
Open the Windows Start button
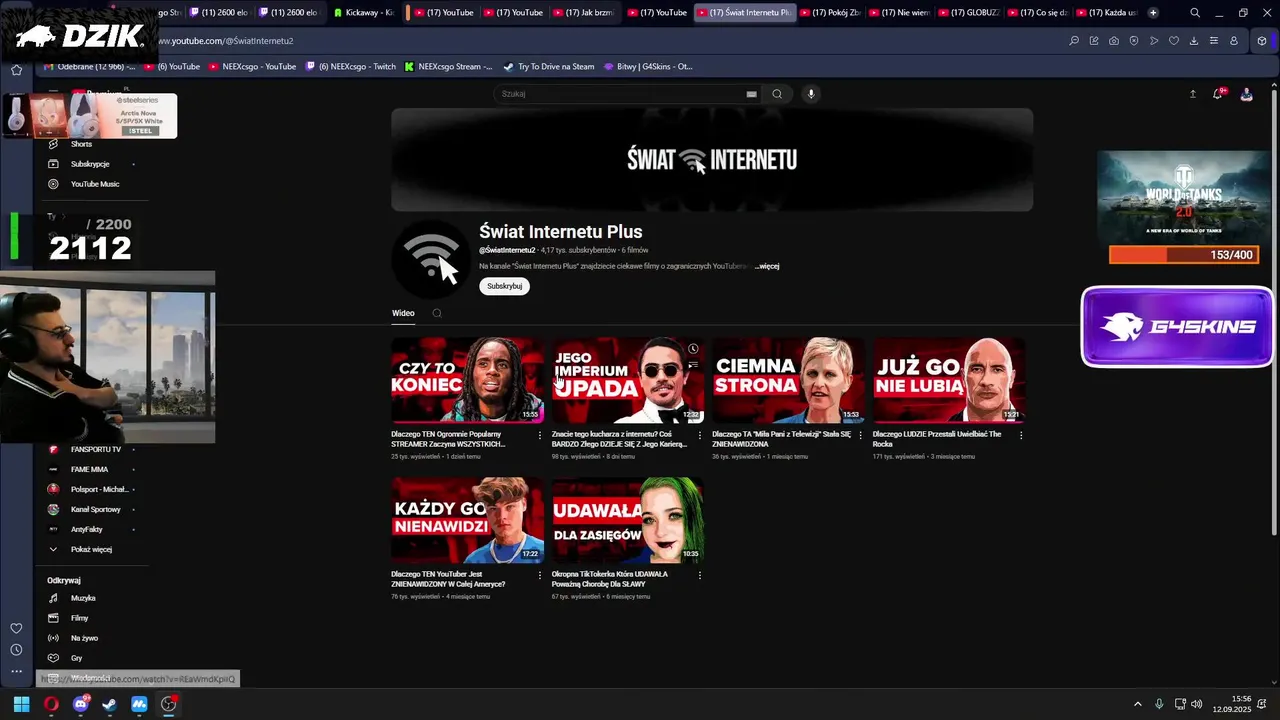(21, 704)
